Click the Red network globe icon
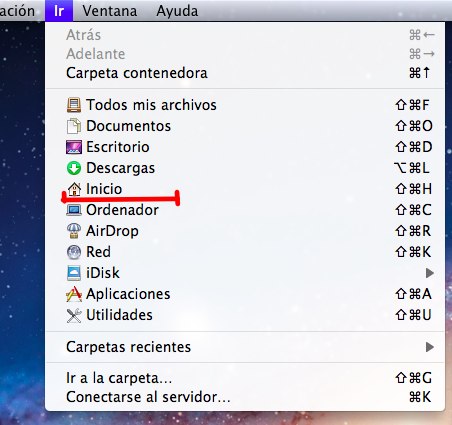The width and height of the screenshot is (452, 425). click(74, 252)
